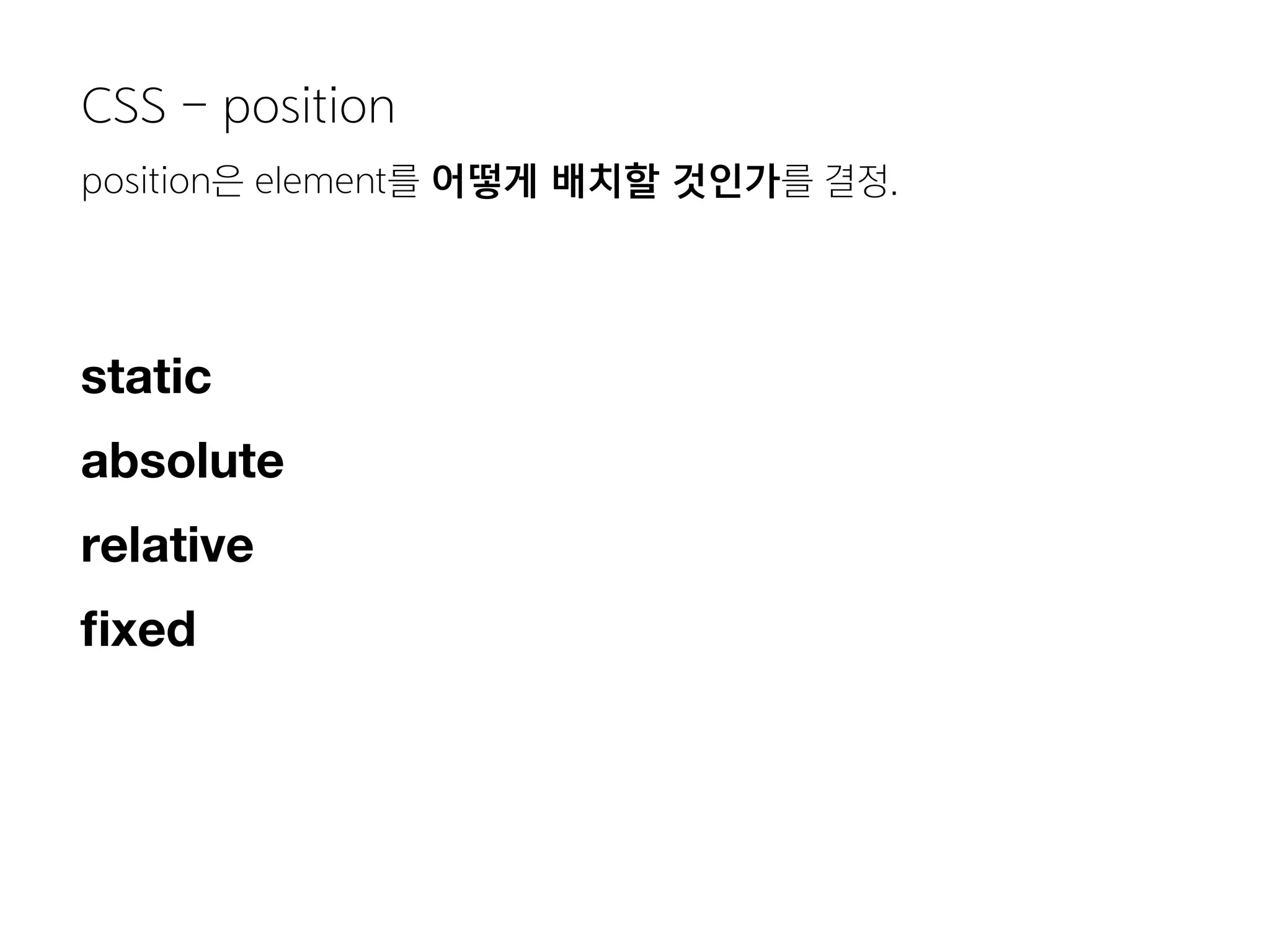Select "position은" in the subtitle line
This screenshot has width=1270, height=952.
click(x=161, y=182)
